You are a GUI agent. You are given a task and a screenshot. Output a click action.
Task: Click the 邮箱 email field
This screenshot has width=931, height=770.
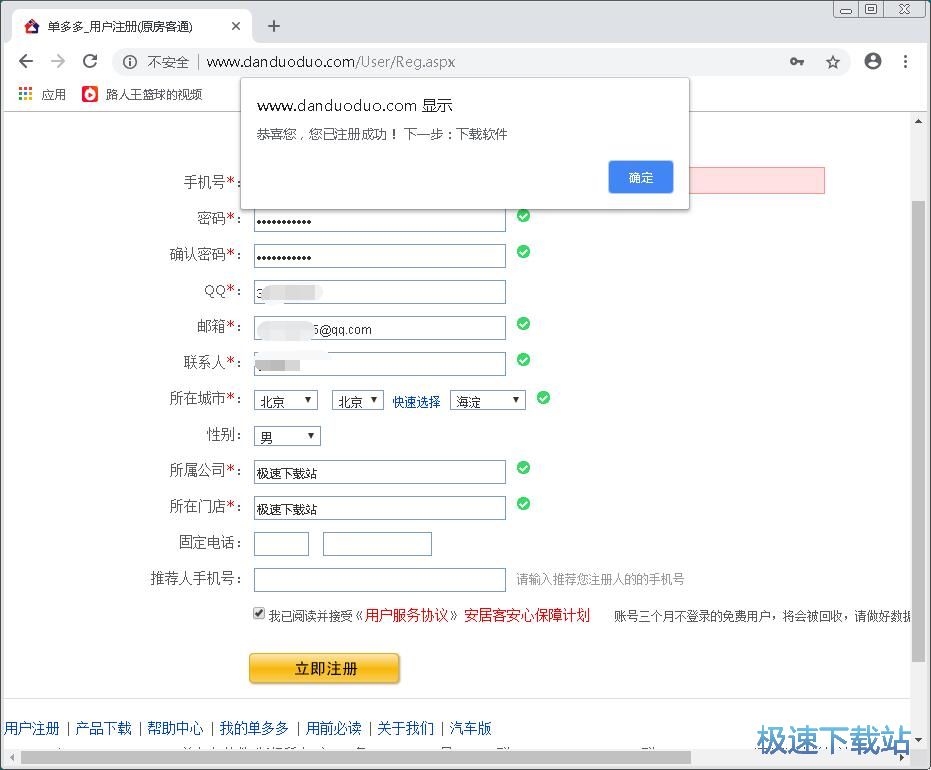380,328
